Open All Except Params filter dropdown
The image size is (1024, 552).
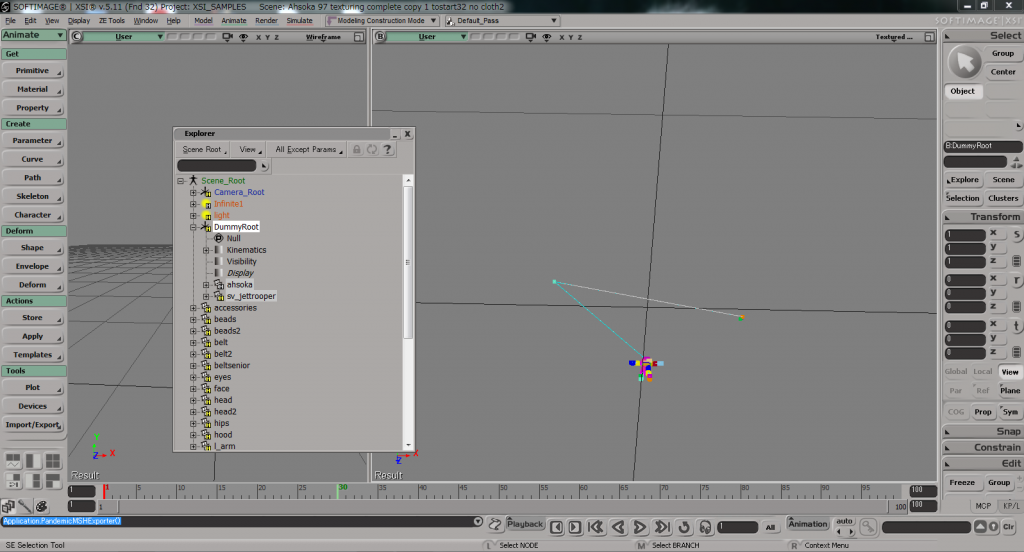308,150
